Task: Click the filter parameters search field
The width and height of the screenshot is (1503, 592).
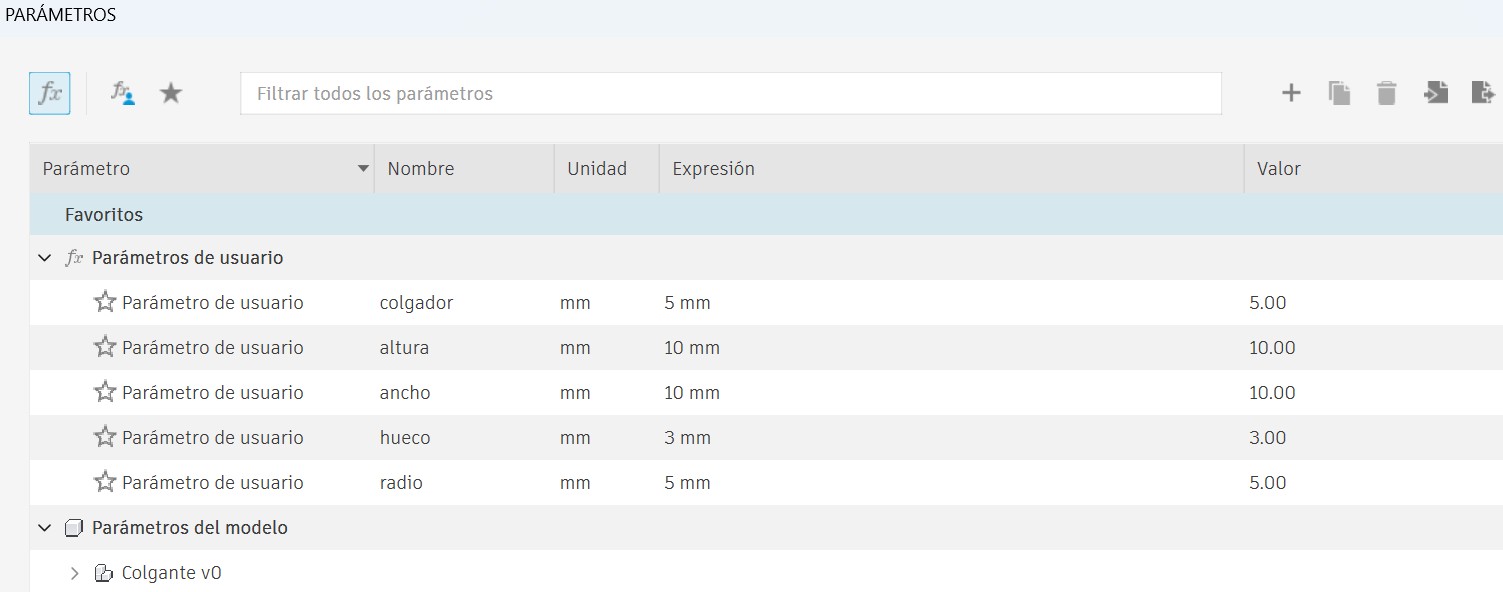Action: click(731, 93)
